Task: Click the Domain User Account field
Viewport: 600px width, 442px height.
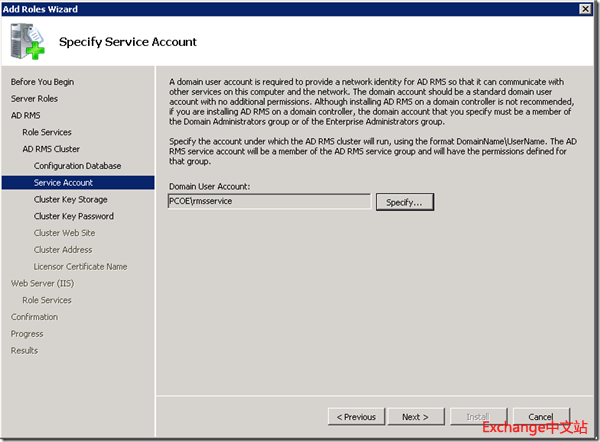Action: coord(269,202)
